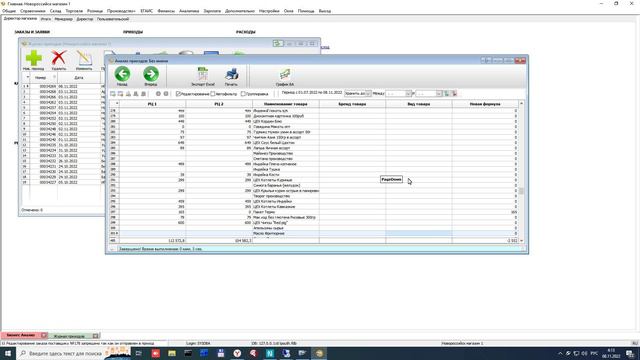Print the analysis with the Печать icon
This screenshot has width=640, height=360.
(x=231, y=76)
